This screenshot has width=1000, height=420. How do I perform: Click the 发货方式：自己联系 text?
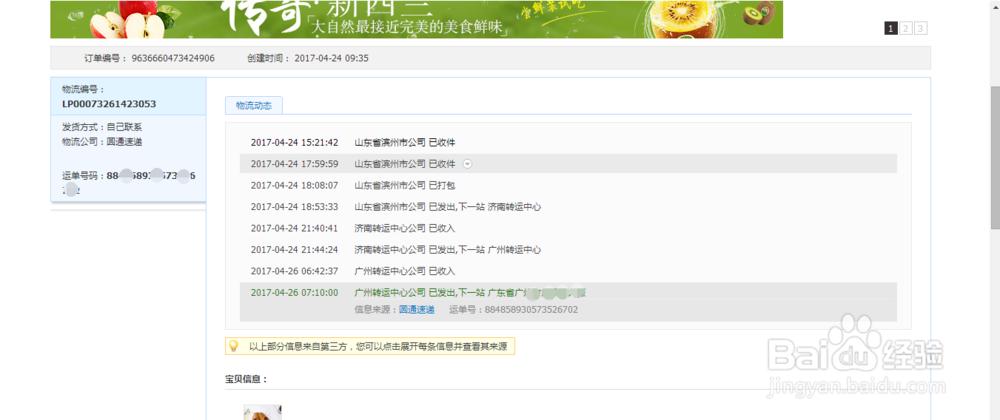[x=102, y=127]
